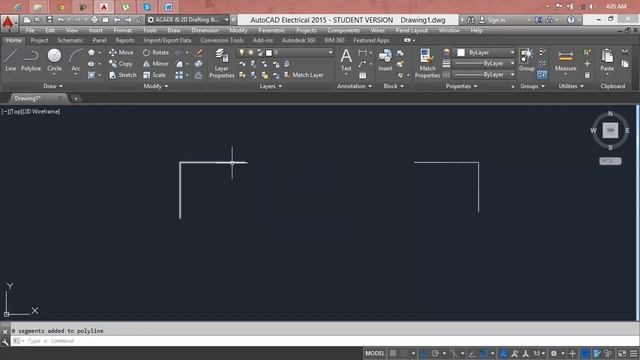Expand the Annotation panel
This screenshot has width=640, height=360.
click(x=354, y=86)
